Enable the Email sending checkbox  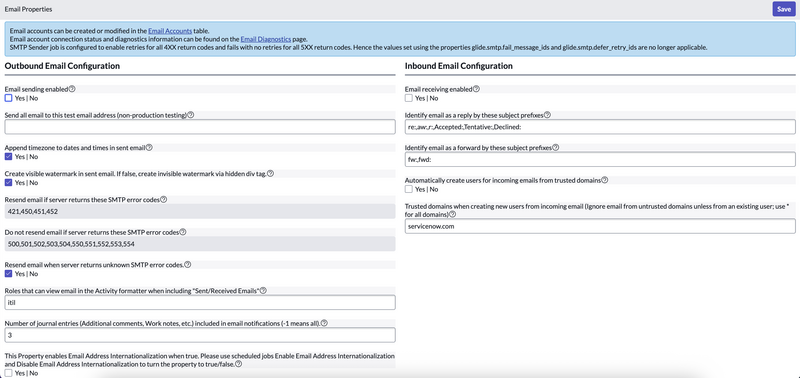point(8,98)
